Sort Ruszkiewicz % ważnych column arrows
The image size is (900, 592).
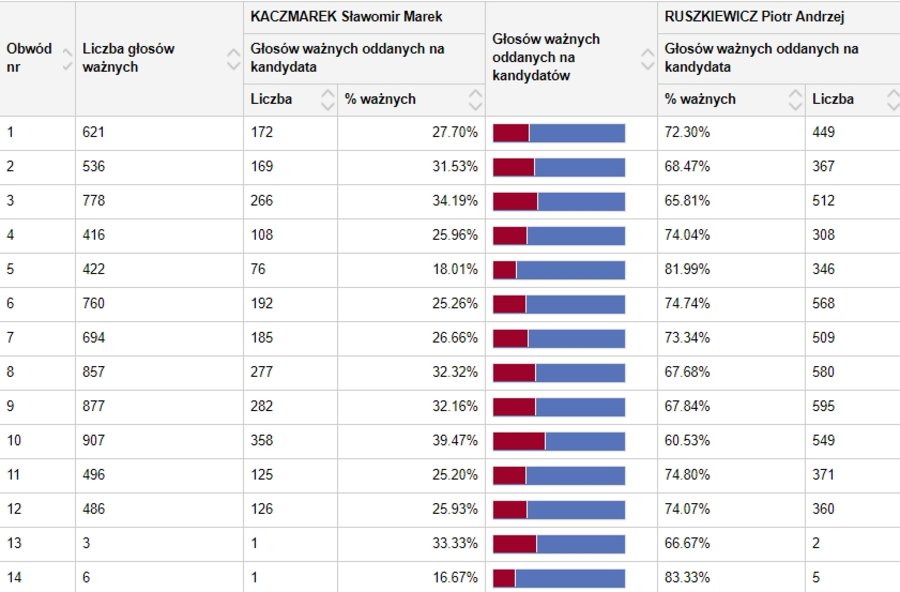tap(795, 99)
